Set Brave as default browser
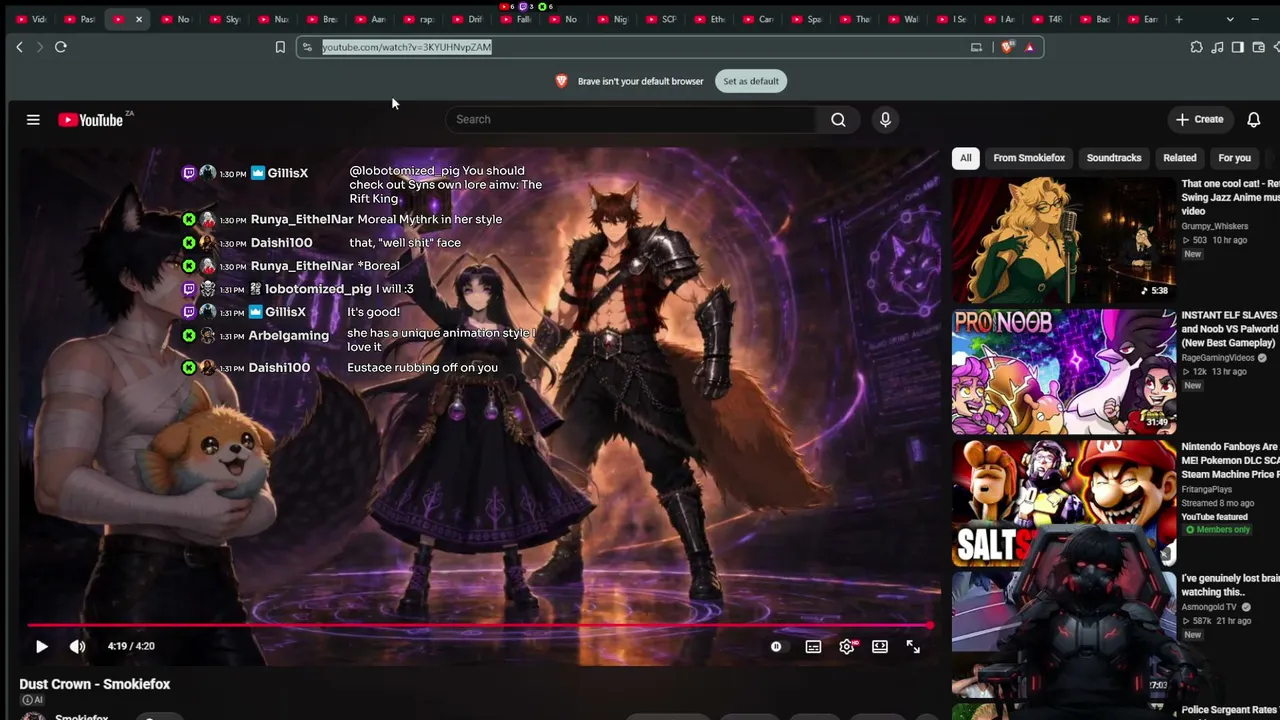 pyautogui.click(x=751, y=81)
